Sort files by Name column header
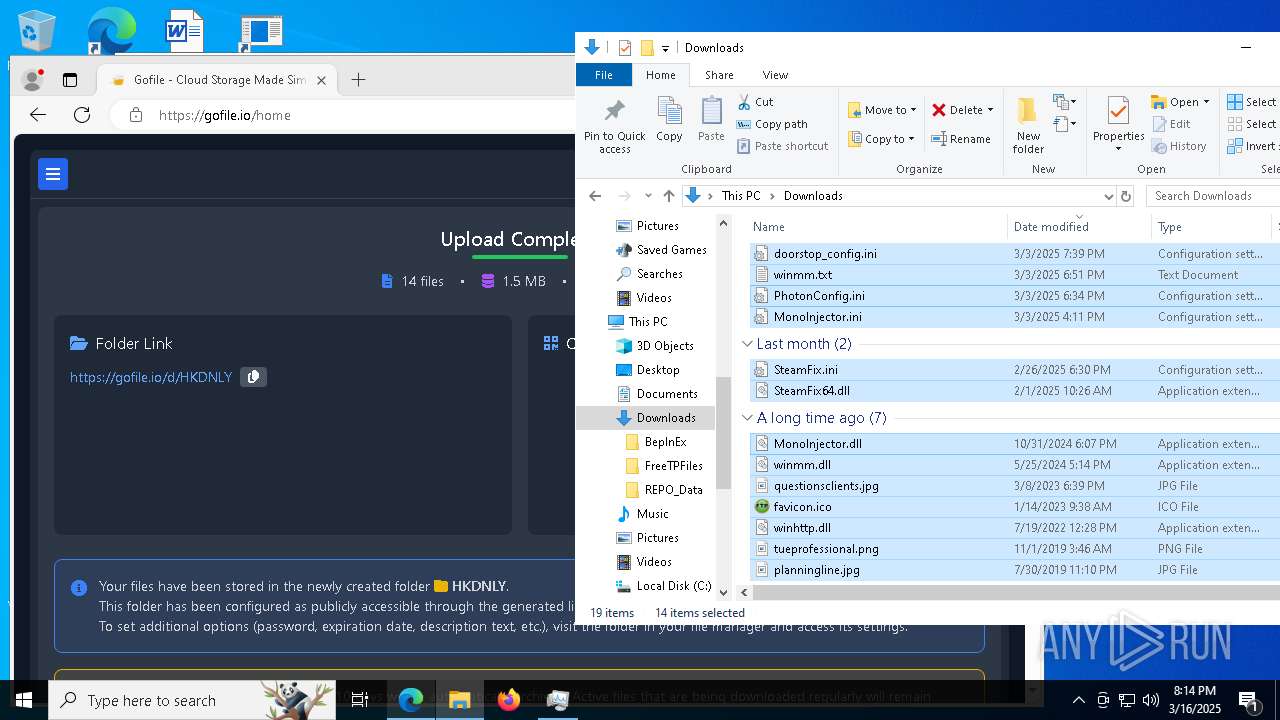 click(877, 227)
